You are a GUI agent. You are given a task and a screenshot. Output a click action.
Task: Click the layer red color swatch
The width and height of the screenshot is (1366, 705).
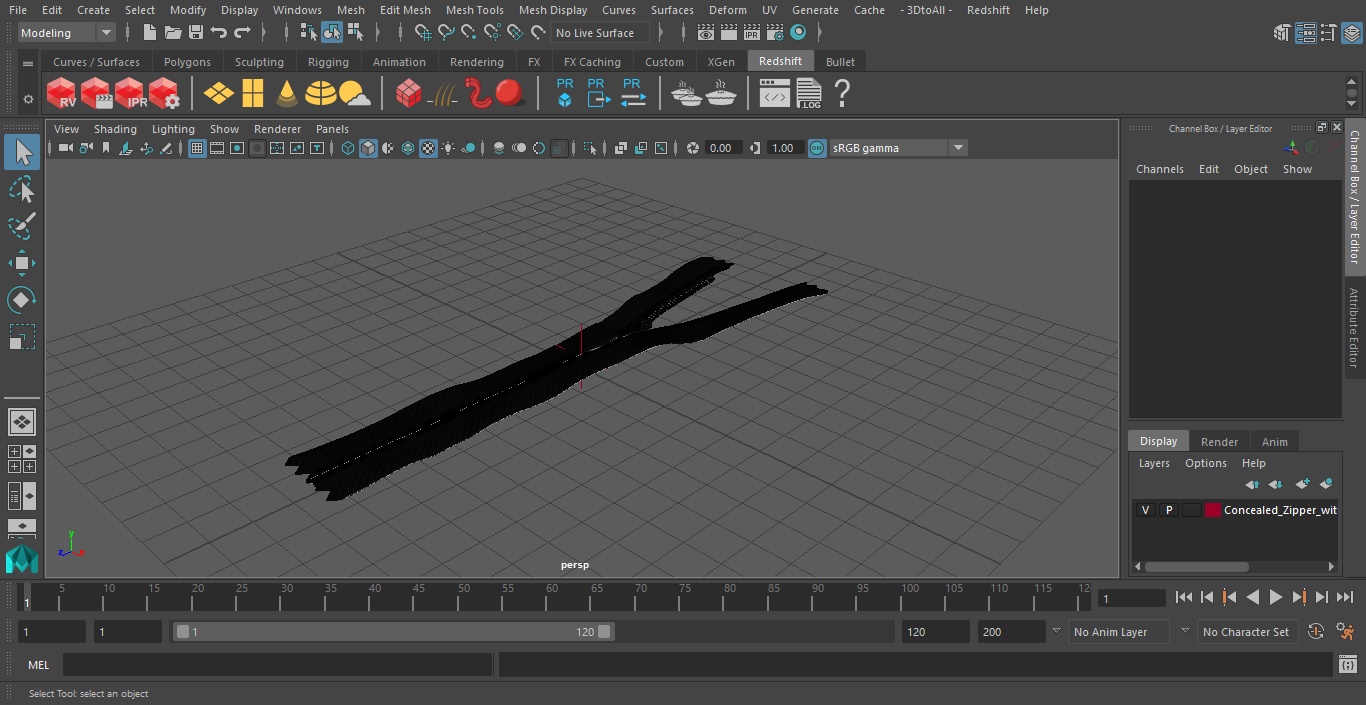pos(1213,510)
